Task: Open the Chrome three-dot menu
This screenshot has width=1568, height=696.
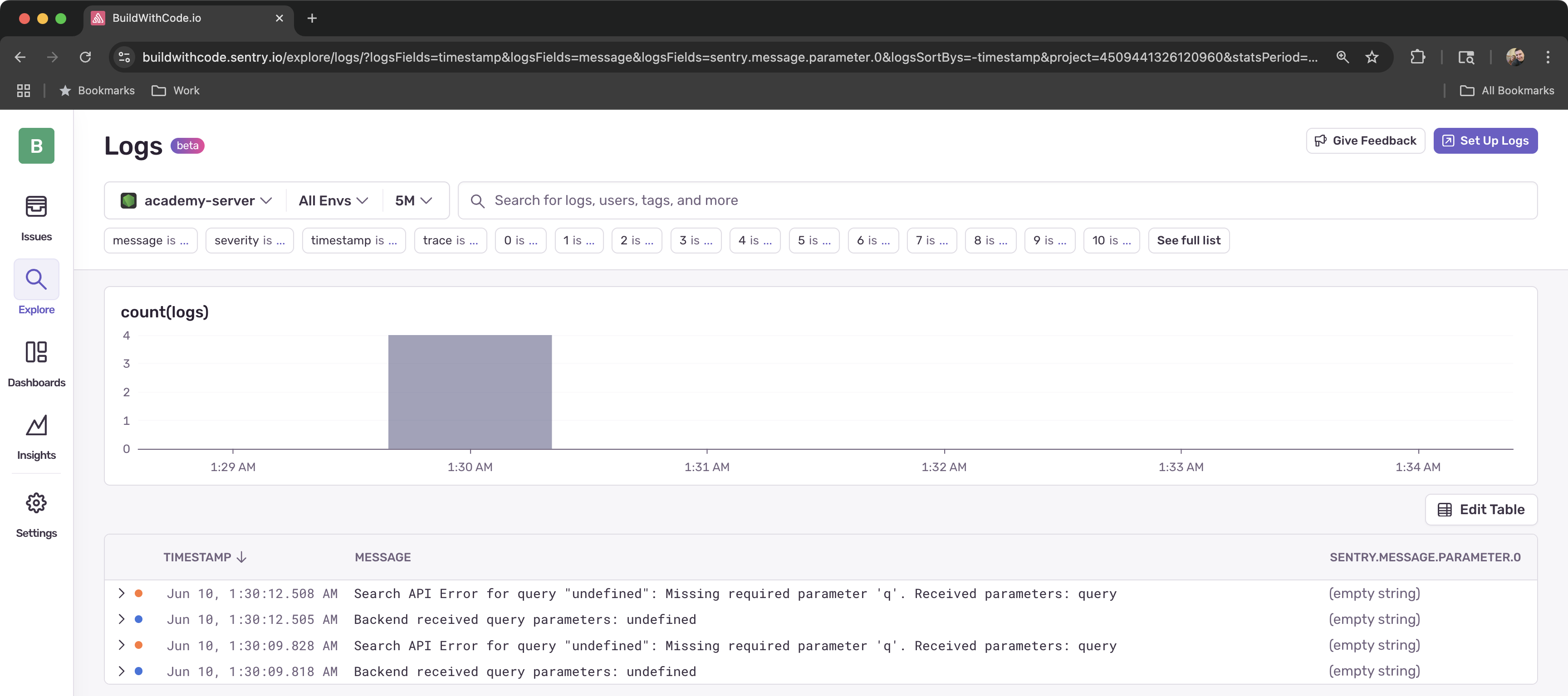Action: tap(1548, 57)
